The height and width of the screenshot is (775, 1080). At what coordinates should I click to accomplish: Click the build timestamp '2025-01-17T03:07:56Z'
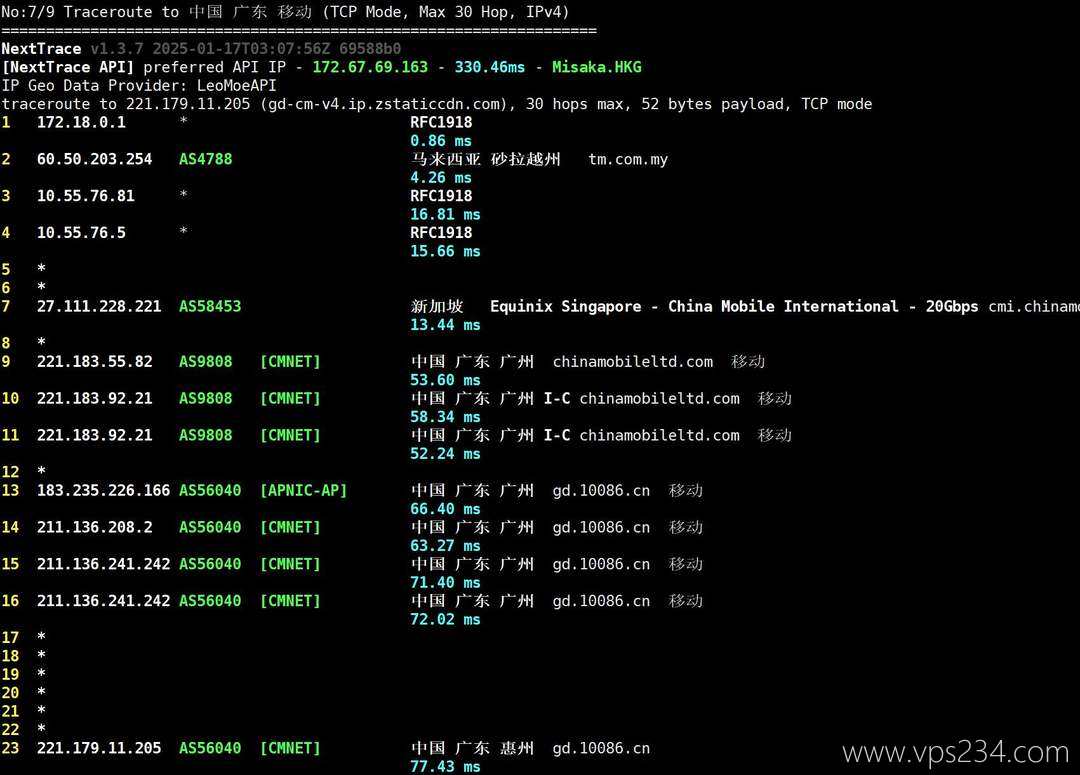241,49
